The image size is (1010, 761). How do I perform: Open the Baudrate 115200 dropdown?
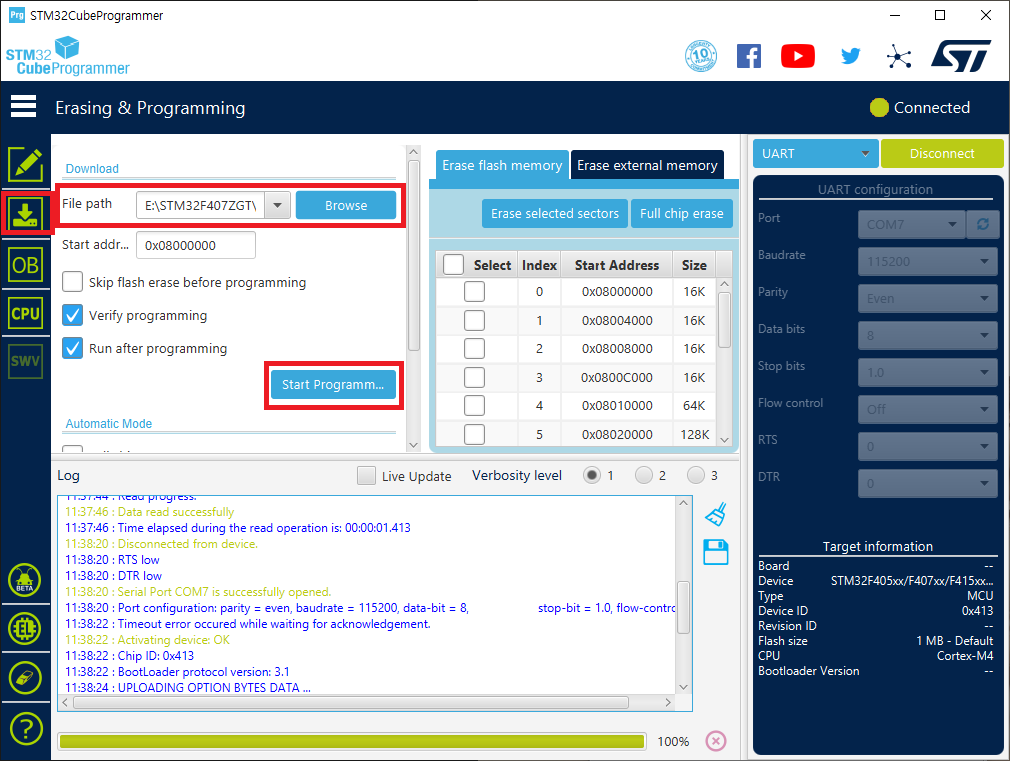pos(928,261)
